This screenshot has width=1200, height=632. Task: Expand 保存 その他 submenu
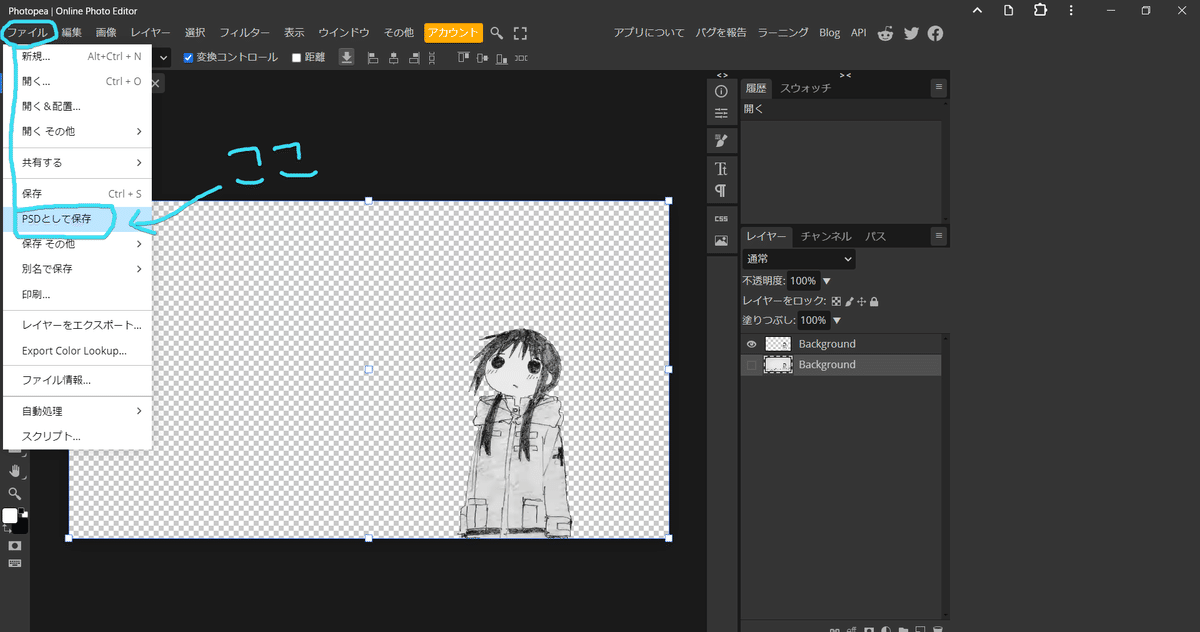(x=77, y=243)
